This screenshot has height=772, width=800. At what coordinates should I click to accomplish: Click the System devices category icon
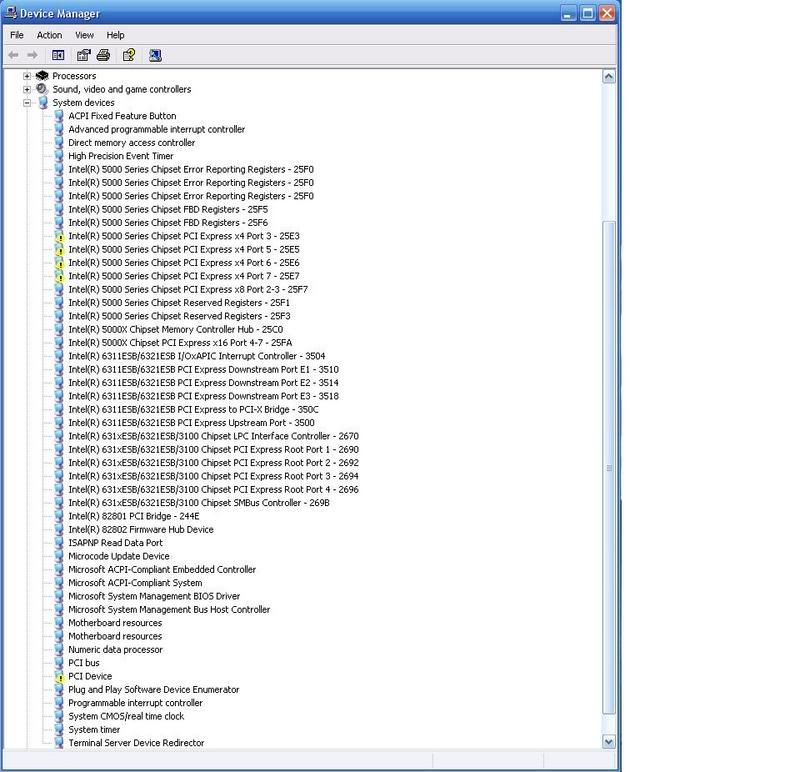click(43, 103)
